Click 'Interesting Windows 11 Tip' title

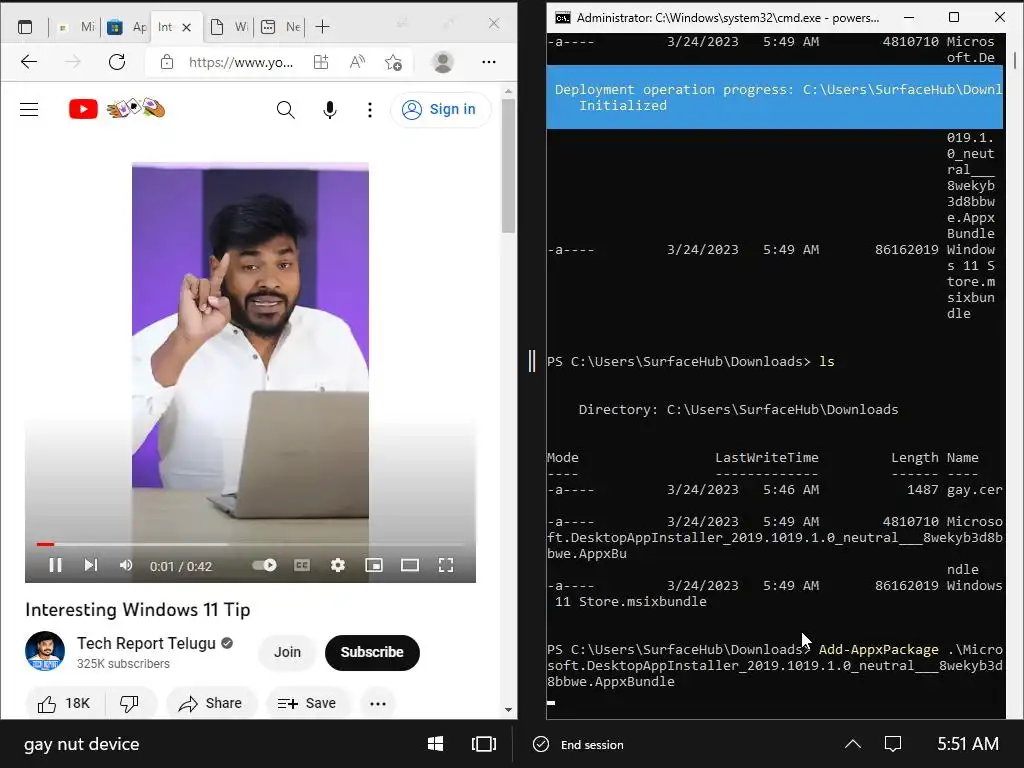coord(138,609)
